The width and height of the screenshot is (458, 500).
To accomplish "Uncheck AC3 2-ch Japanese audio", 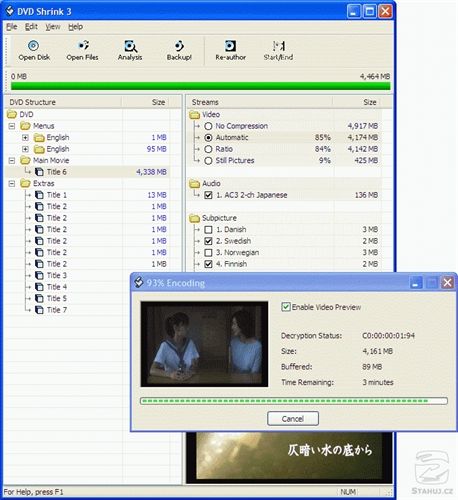I will coord(208,195).
